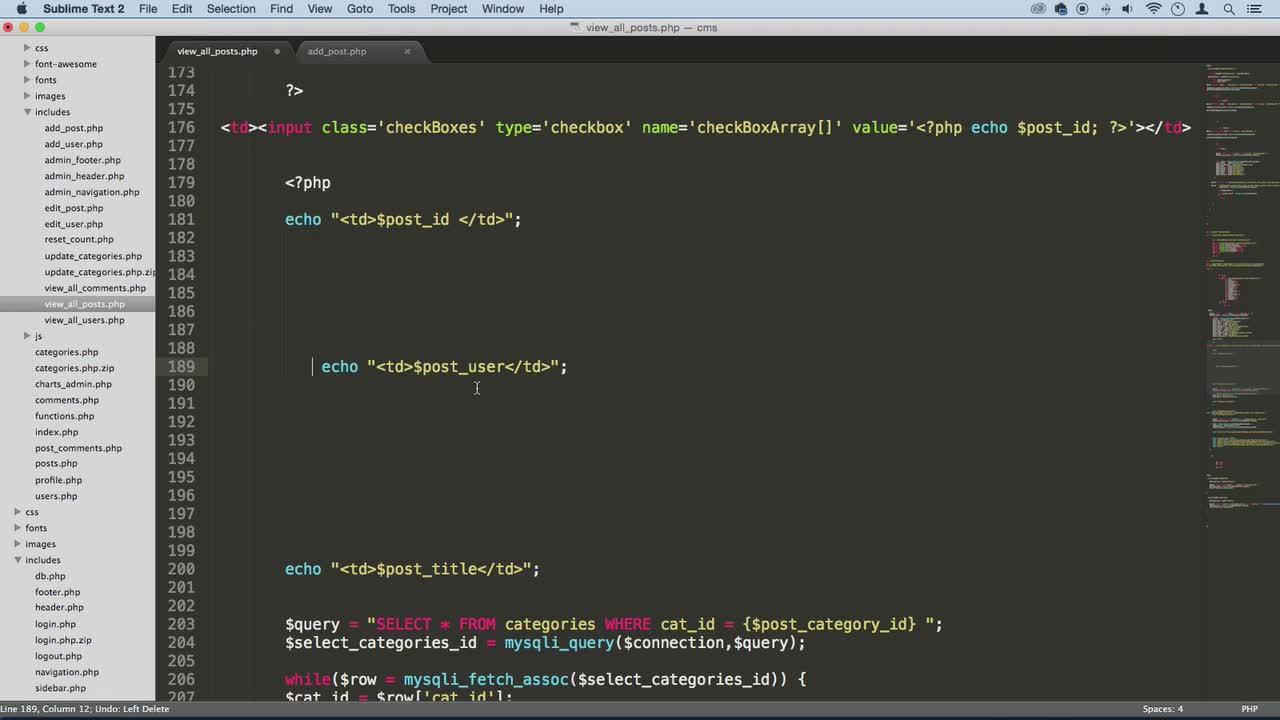Change indentation via Spaces: 4
Screen dimensions: 1280x720
click(1163, 709)
